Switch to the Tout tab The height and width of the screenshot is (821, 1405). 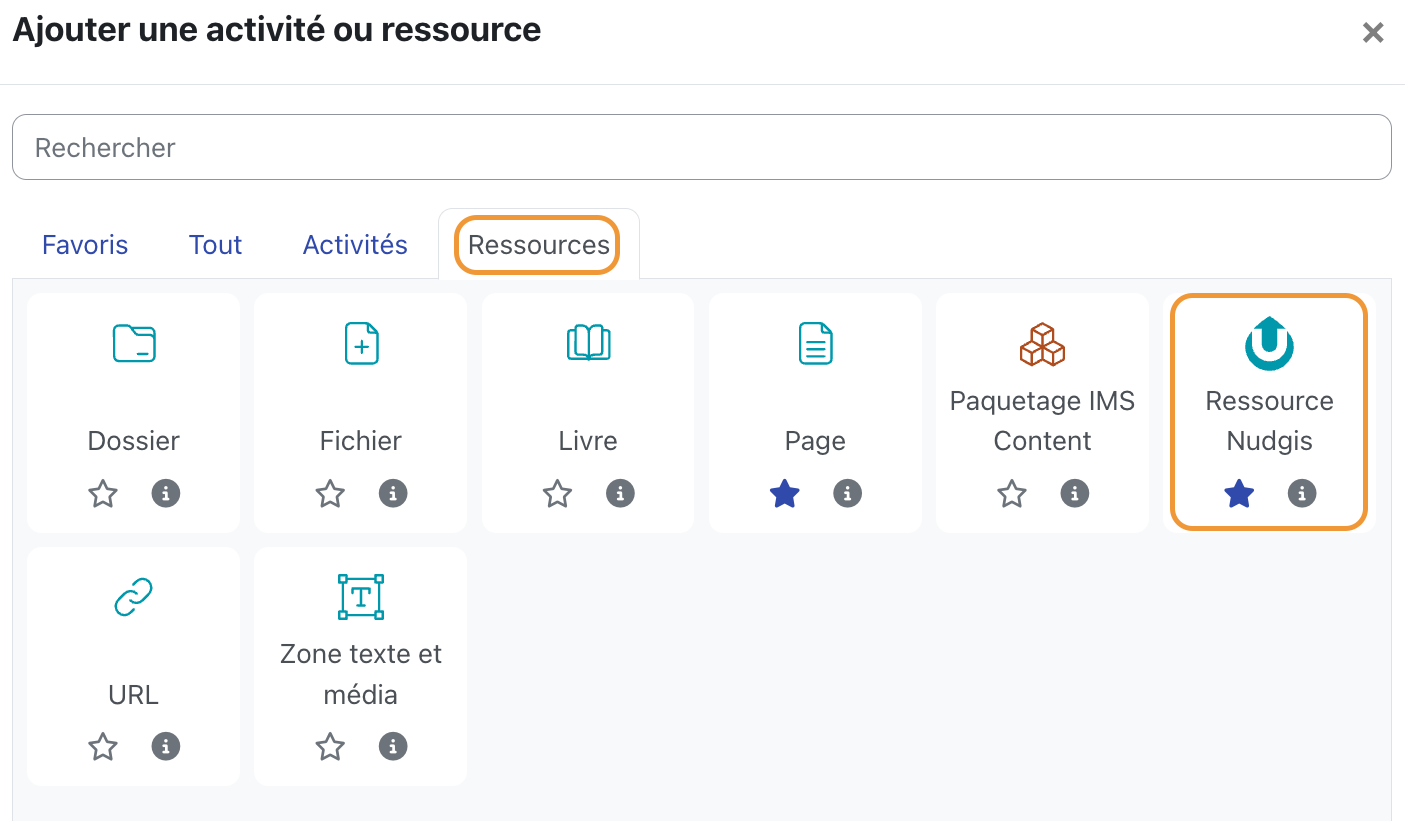[216, 245]
